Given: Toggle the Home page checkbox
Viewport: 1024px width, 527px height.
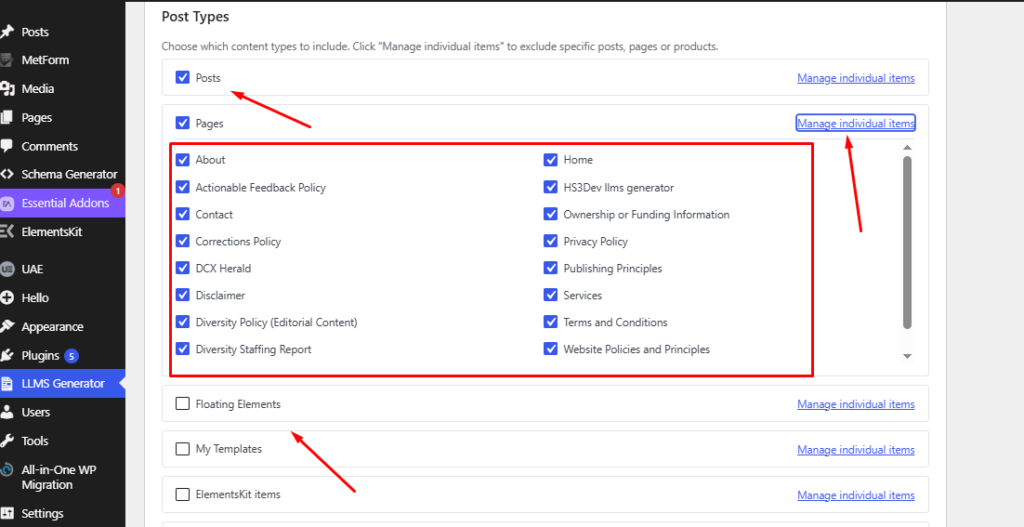Looking at the screenshot, I should tap(551, 159).
